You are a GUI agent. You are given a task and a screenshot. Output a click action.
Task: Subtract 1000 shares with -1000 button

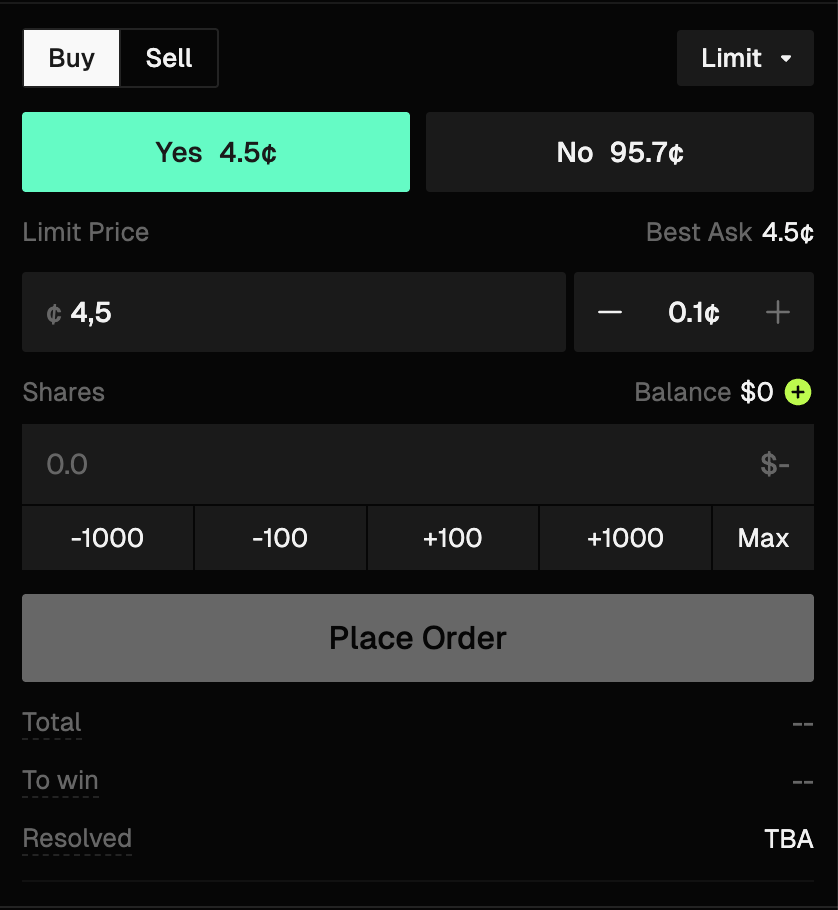pyautogui.click(x=107, y=538)
